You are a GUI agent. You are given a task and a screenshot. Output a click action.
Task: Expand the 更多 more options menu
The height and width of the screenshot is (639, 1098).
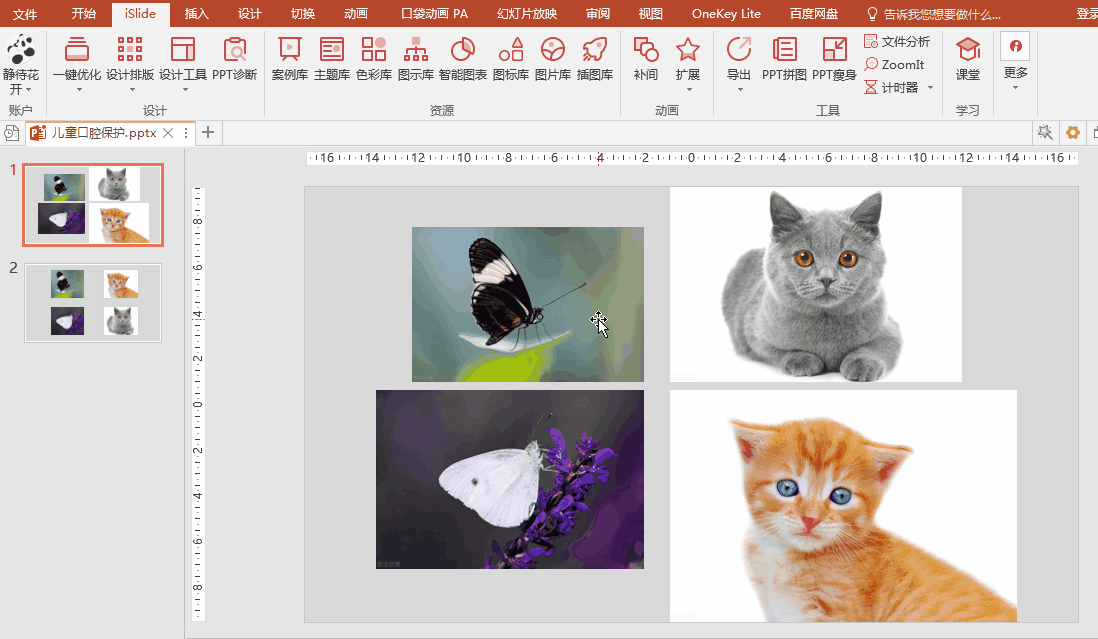coord(1015,87)
